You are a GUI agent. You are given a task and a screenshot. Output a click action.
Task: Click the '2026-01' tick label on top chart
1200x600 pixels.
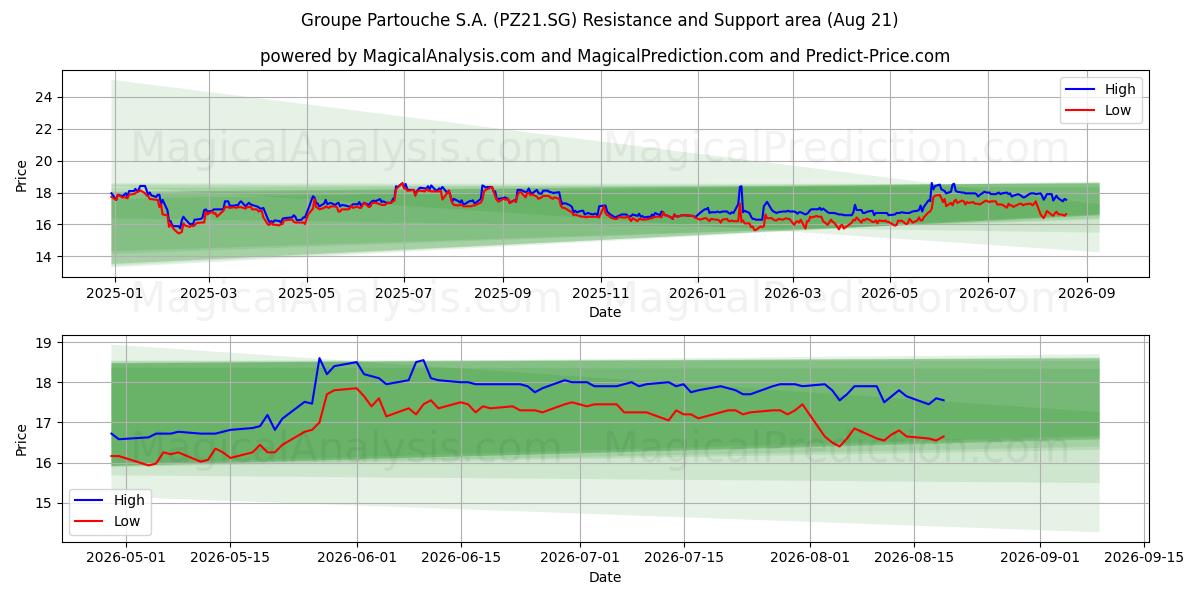698,293
